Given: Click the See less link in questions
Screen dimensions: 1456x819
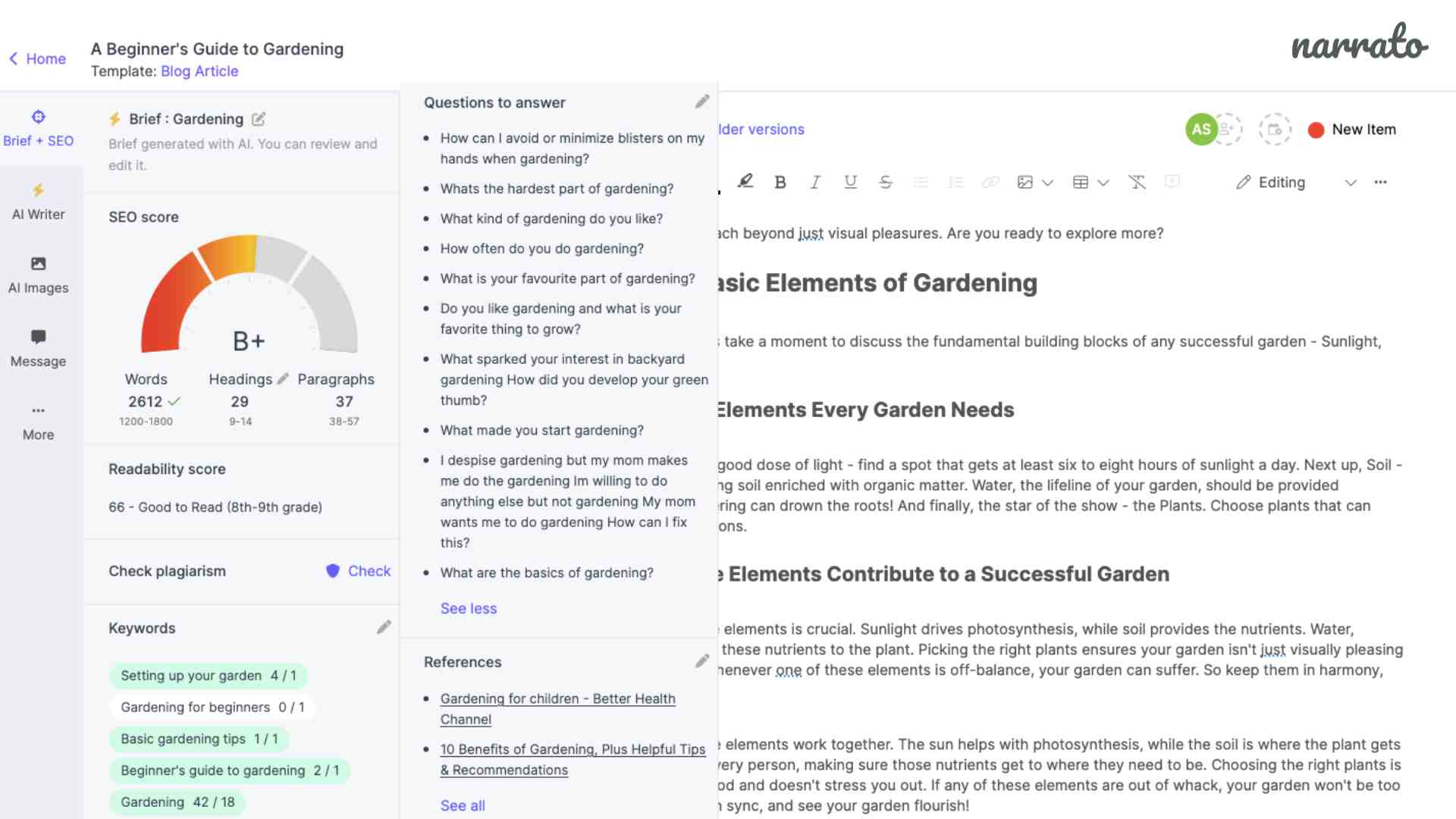Looking at the screenshot, I should point(469,608).
